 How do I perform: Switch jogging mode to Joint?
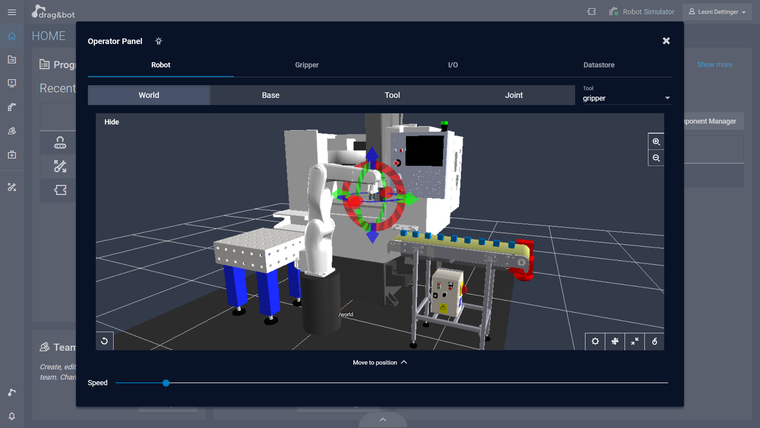point(514,95)
